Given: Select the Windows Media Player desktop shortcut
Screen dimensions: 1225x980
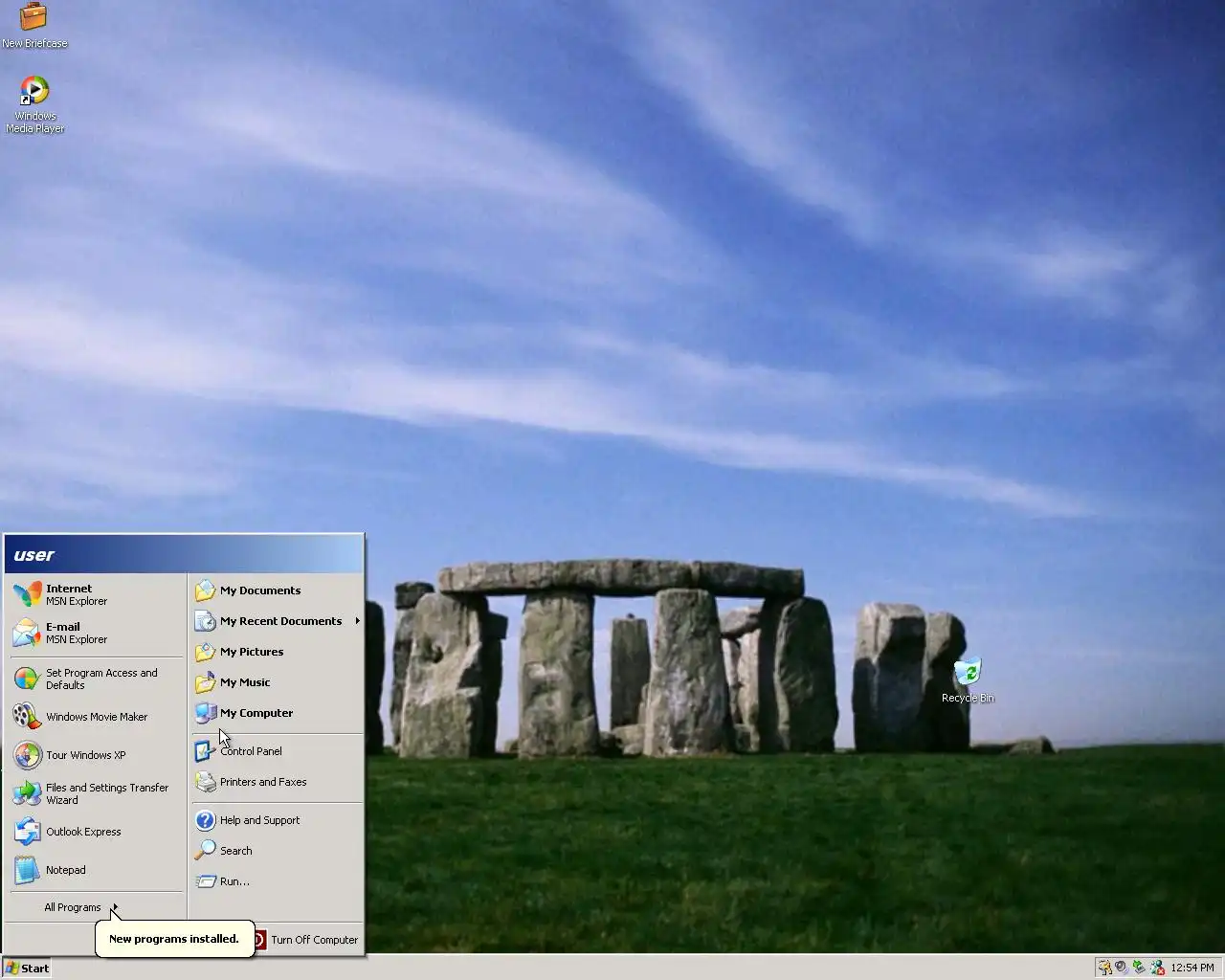Looking at the screenshot, I should [x=34, y=104].
